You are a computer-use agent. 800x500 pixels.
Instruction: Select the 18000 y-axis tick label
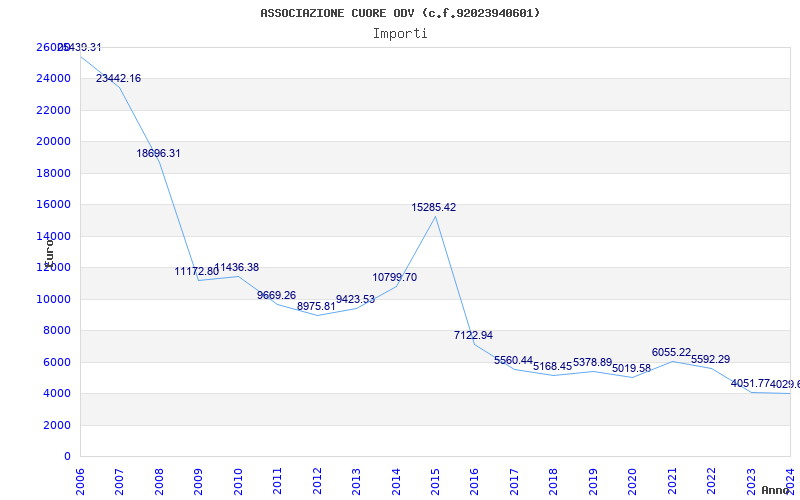click(x=54, y=173)
